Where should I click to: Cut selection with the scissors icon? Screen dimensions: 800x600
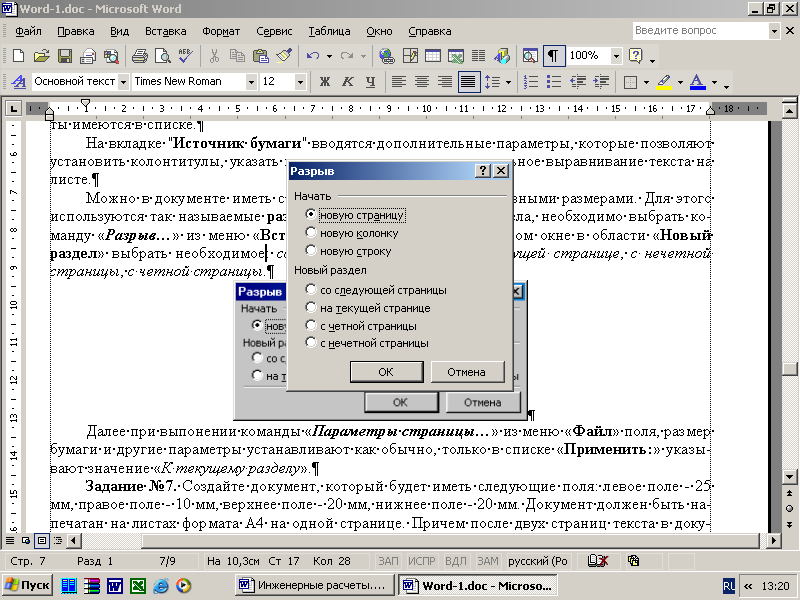214,56
